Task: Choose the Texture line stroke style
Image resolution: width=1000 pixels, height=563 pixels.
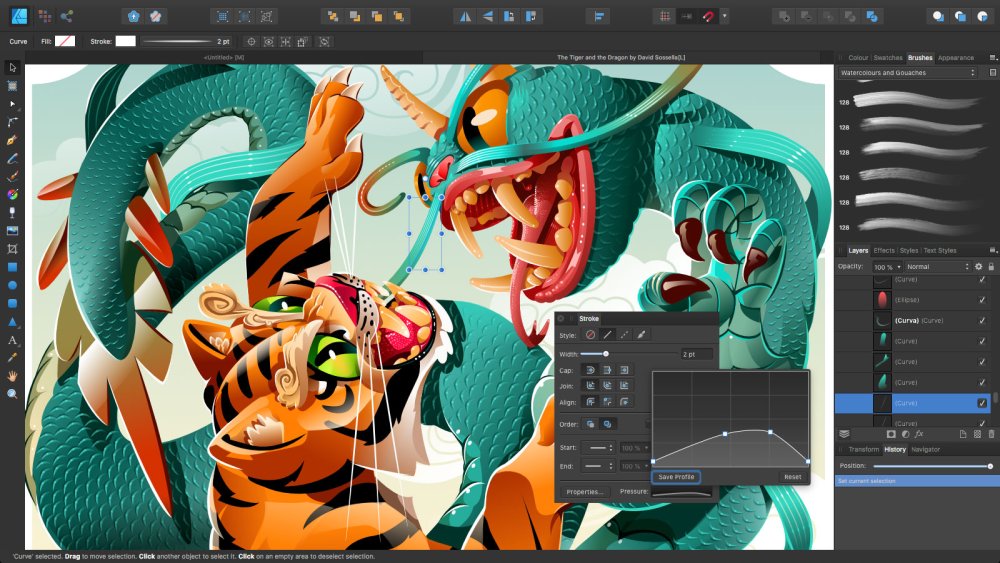Action: point(641,335)
